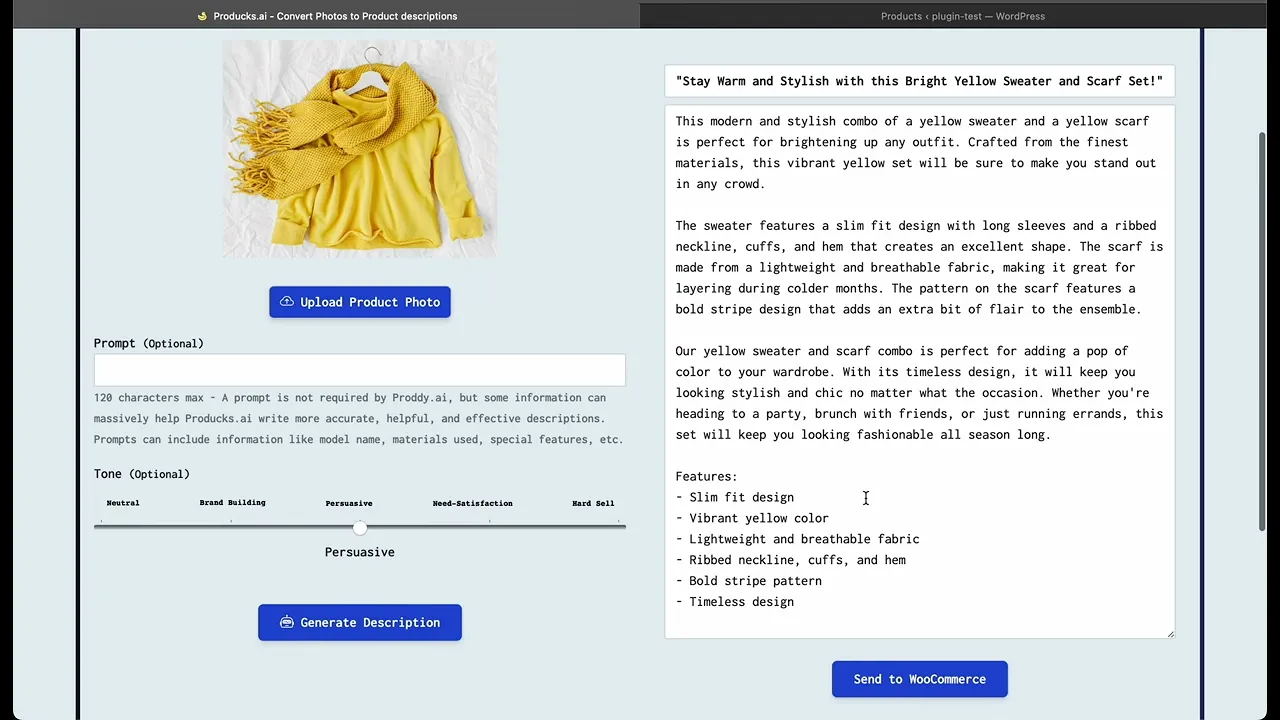Click the '- Vibrant yellow color' line
1280x720 pixels.
(x=752, y=518)
